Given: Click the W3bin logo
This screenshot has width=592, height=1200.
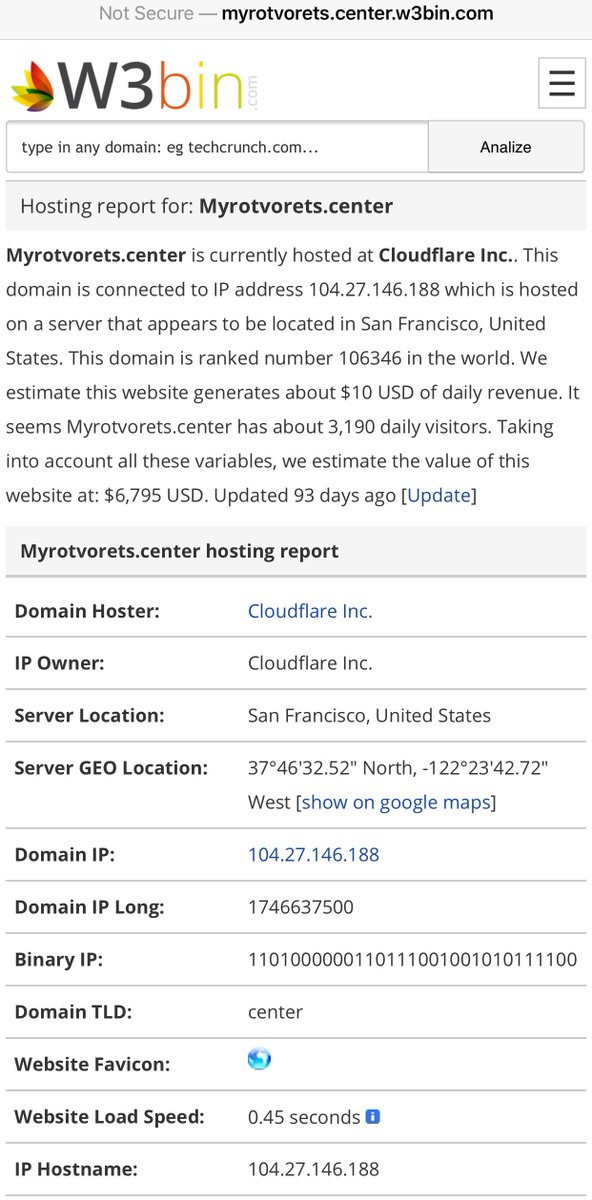Looking at the screenshot, I should 134,85.
